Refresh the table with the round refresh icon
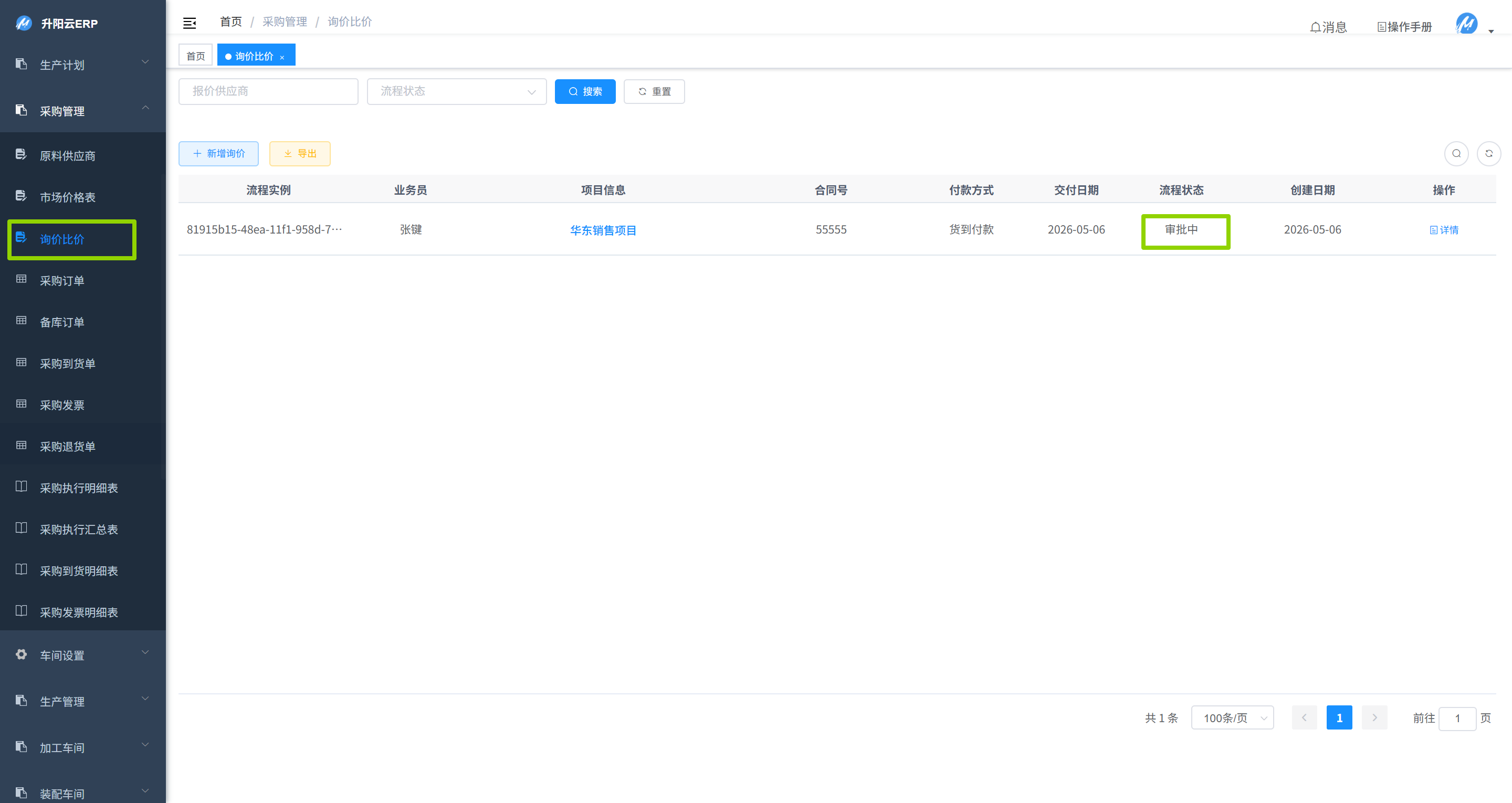Screen dimensions: 1512x803 pyautogui.click(x=1488, y=153)
